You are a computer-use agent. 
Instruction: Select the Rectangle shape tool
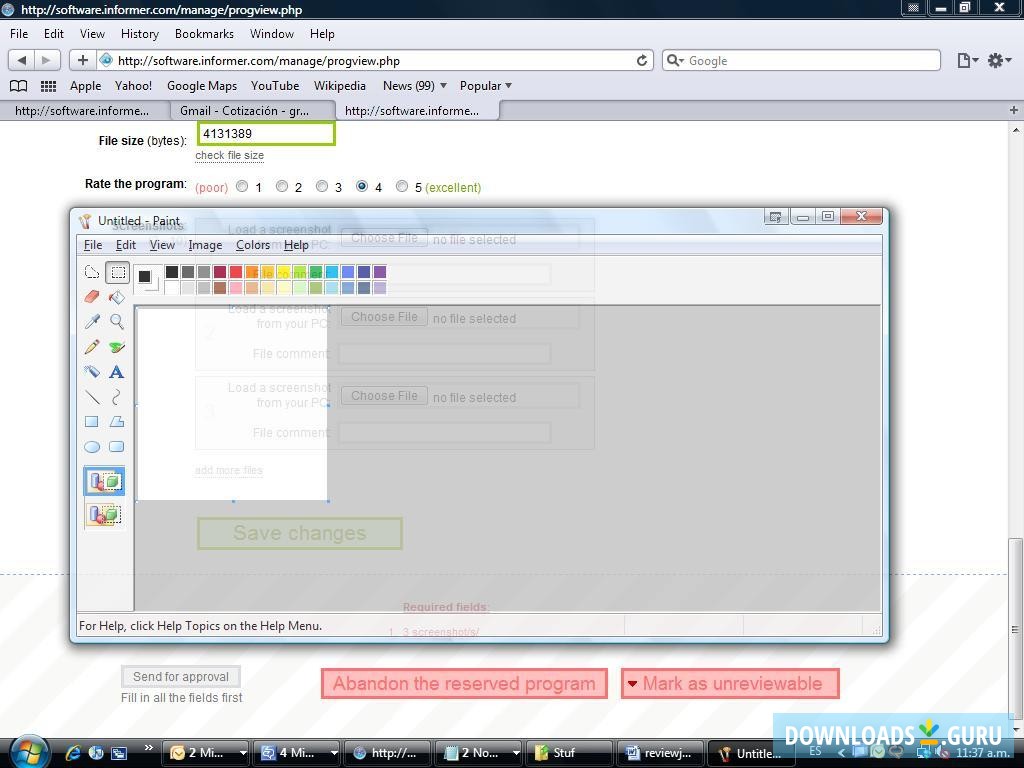click(92, 422)
